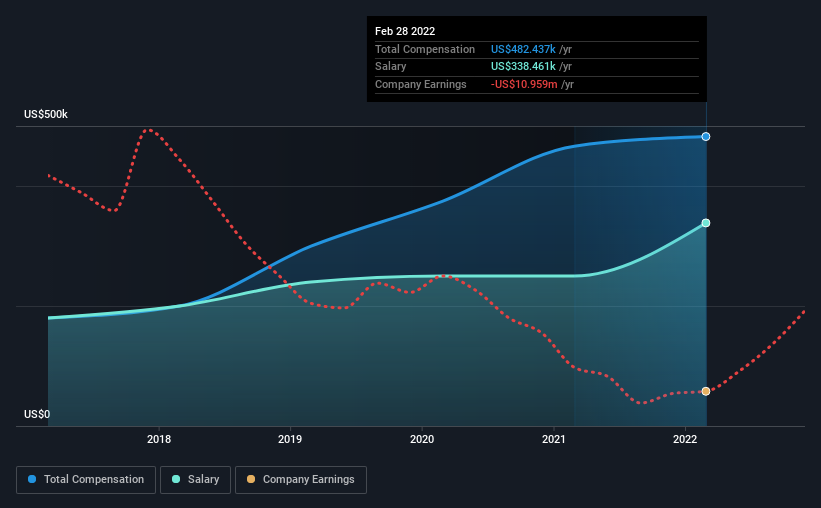Click the US$0 y-axis label
Image resolution: width=821 pixels, height=508 pixels.
(x=37, y=414)
